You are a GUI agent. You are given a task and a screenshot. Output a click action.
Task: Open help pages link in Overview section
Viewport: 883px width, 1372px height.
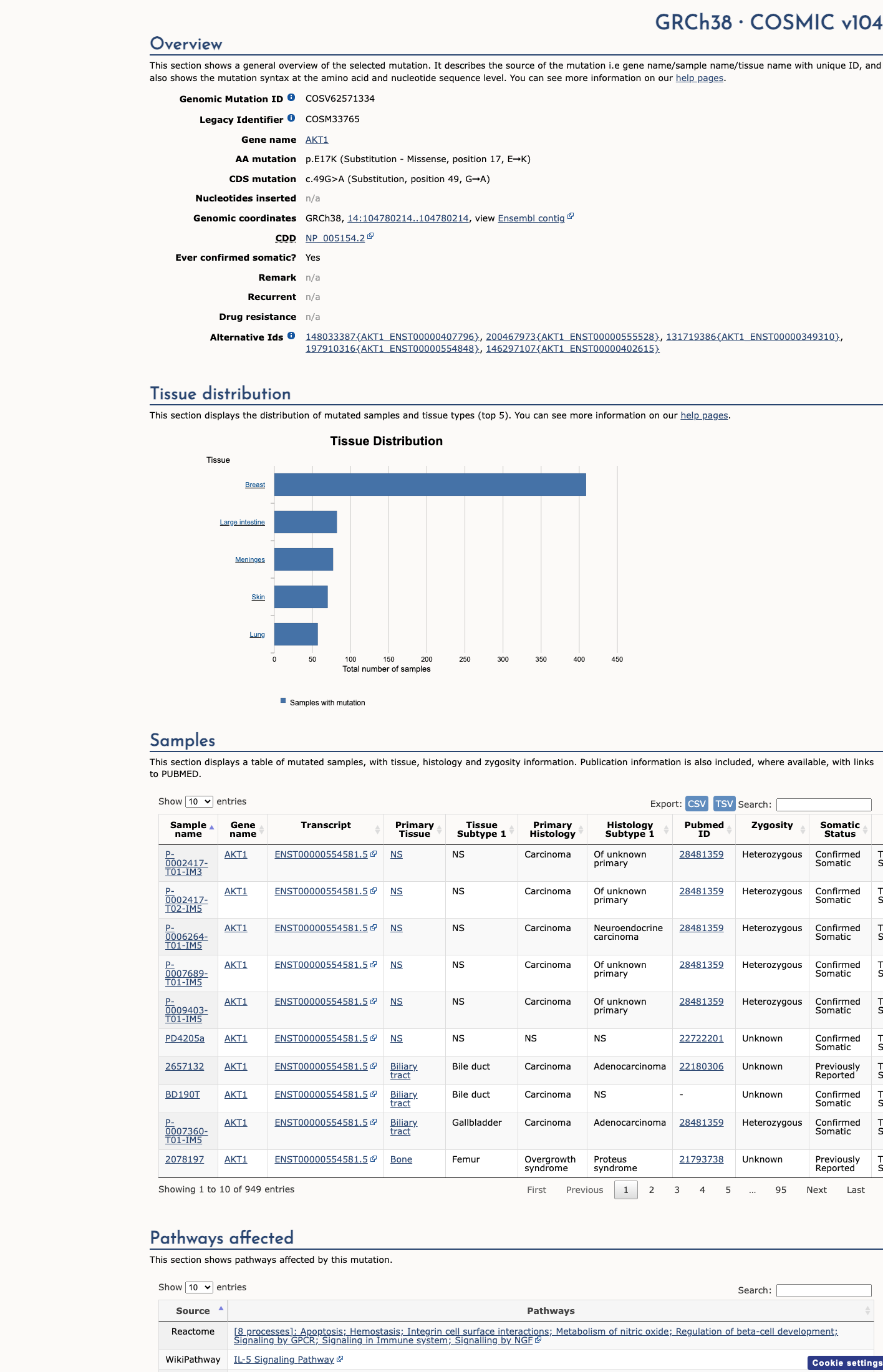point(700,78)
